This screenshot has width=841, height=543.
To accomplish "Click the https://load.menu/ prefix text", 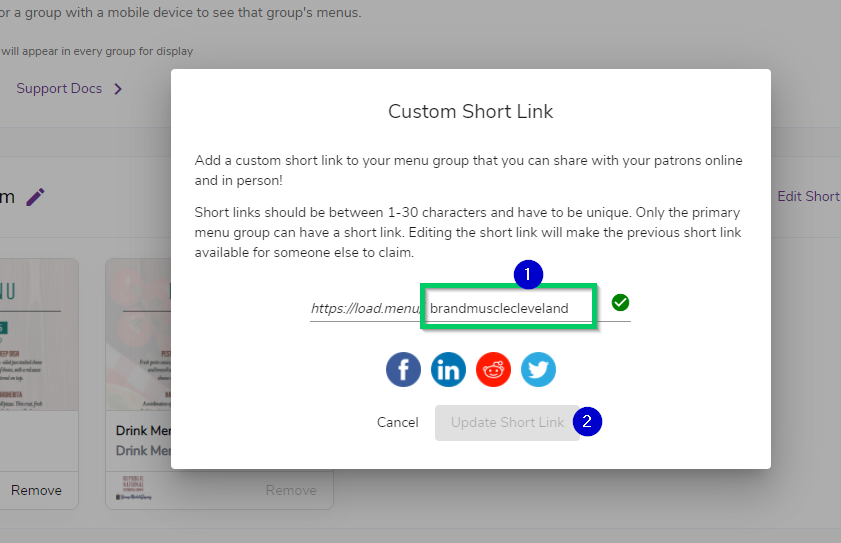I will point(365,308).
